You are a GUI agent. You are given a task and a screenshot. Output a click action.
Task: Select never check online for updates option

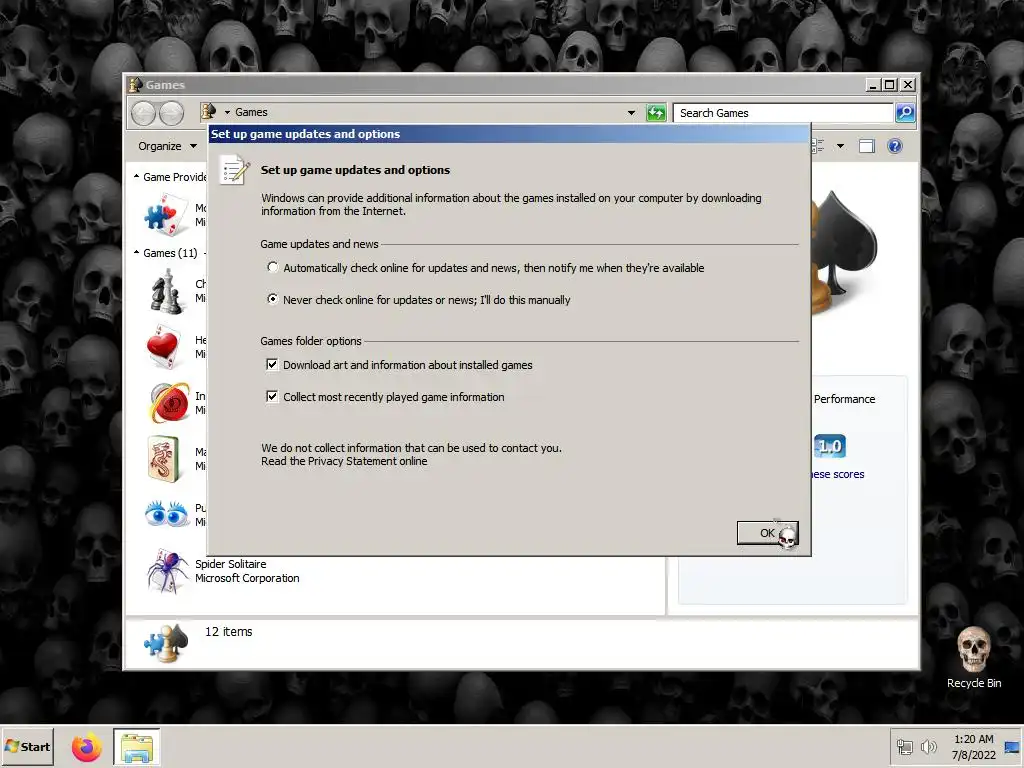coord(272,299)
